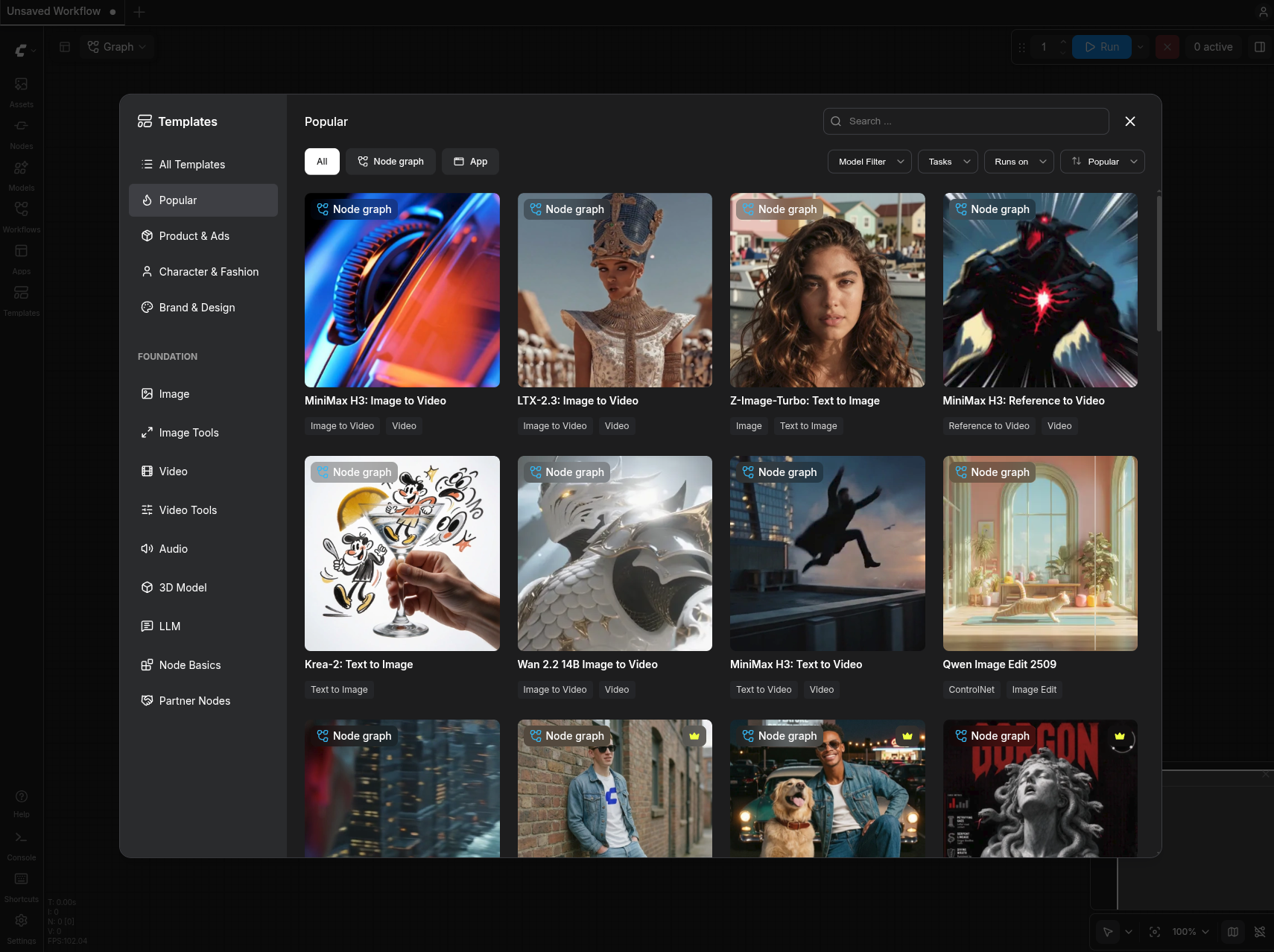Filter by App type
Viewport: 1274px width, 952px height.
(470, 162)
